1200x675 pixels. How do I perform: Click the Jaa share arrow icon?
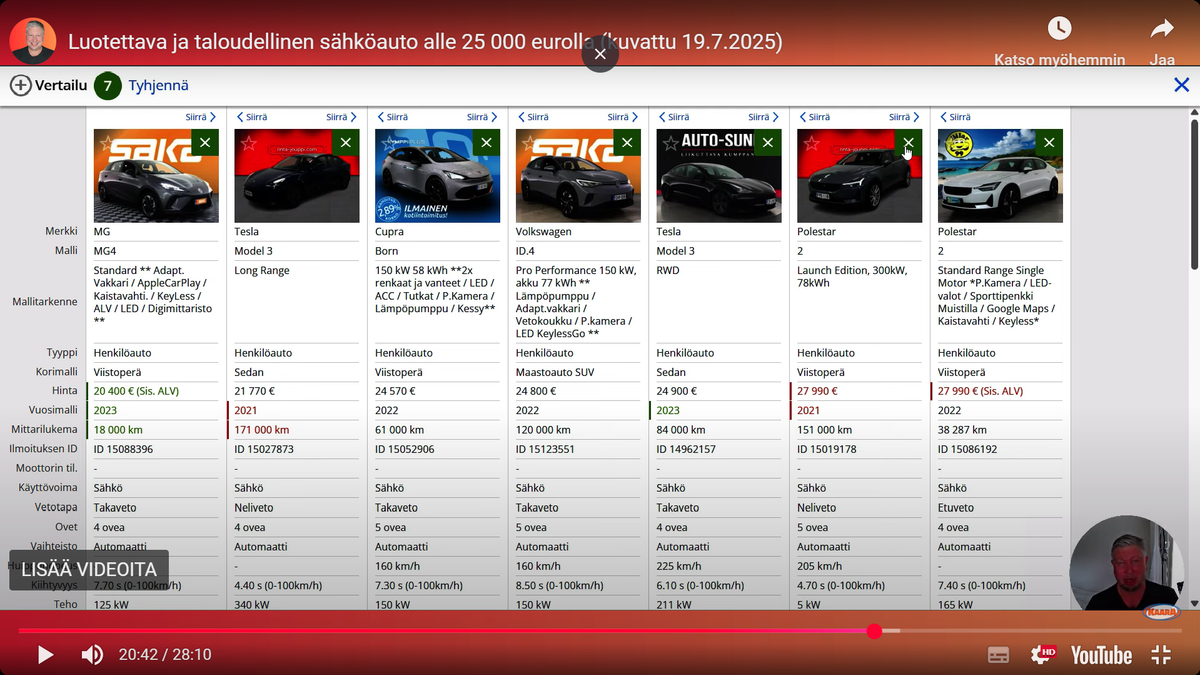pos(1162,28)
